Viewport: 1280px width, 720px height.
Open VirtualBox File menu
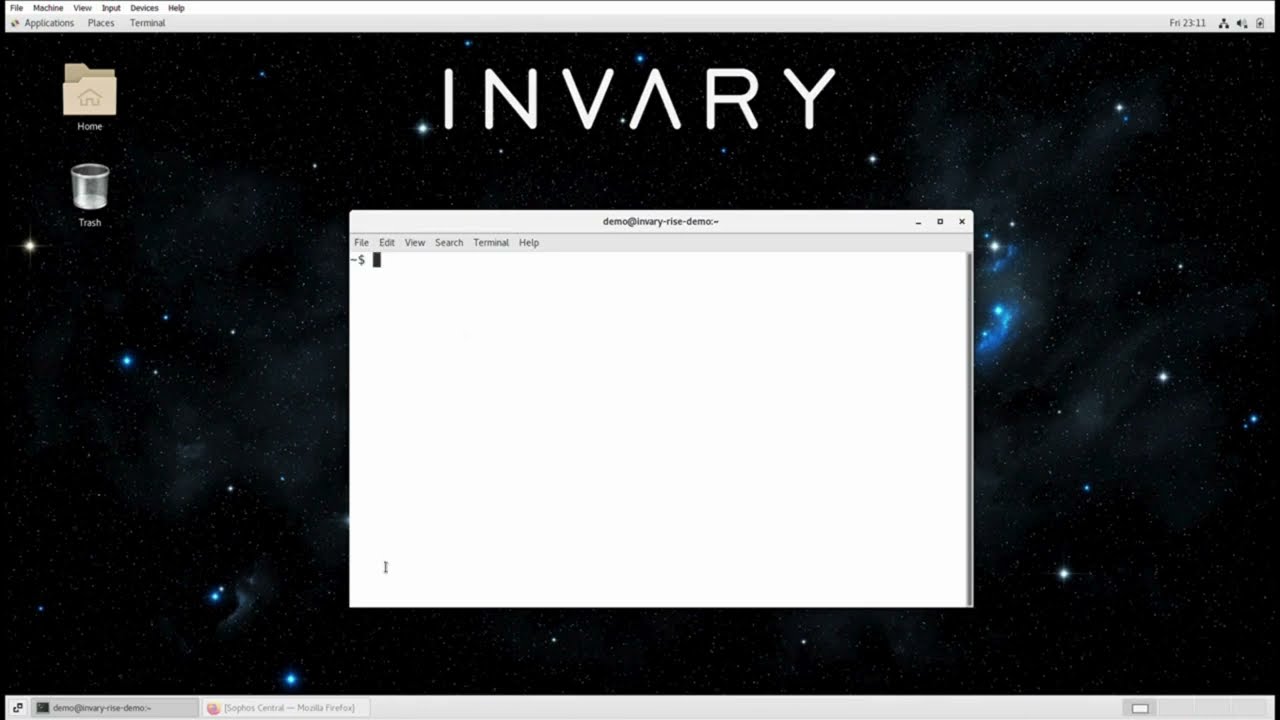click(16, 8)
